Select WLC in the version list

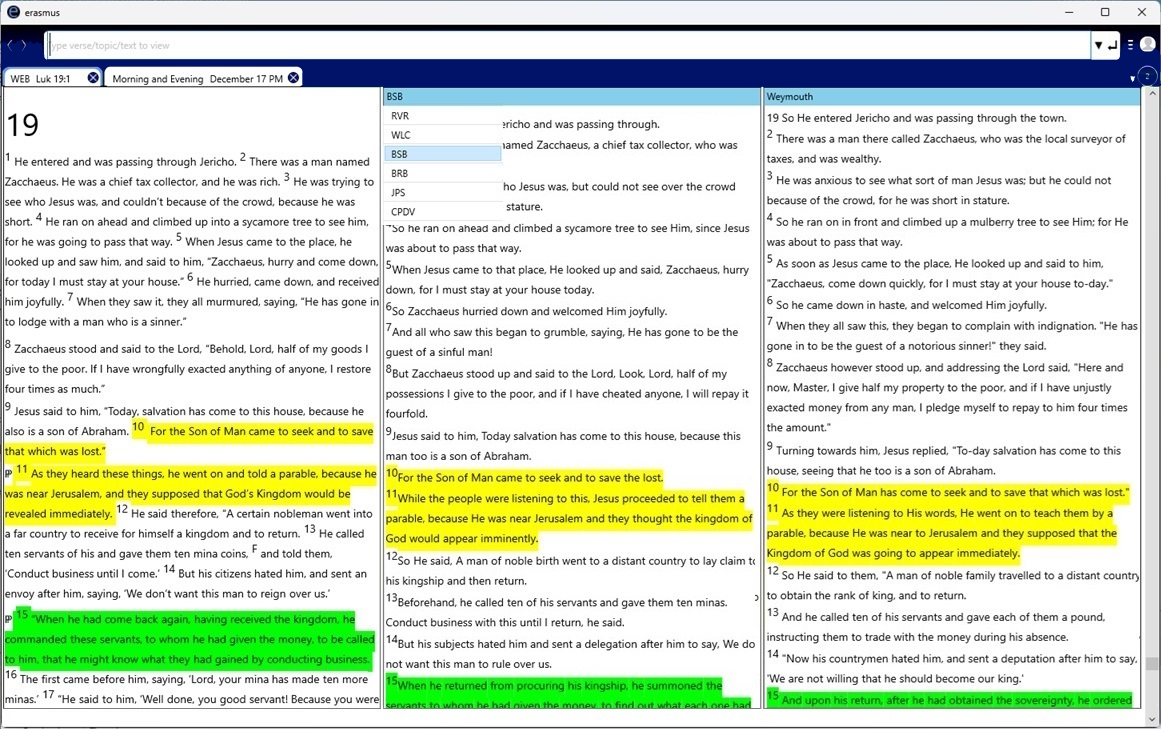[400, 135]
